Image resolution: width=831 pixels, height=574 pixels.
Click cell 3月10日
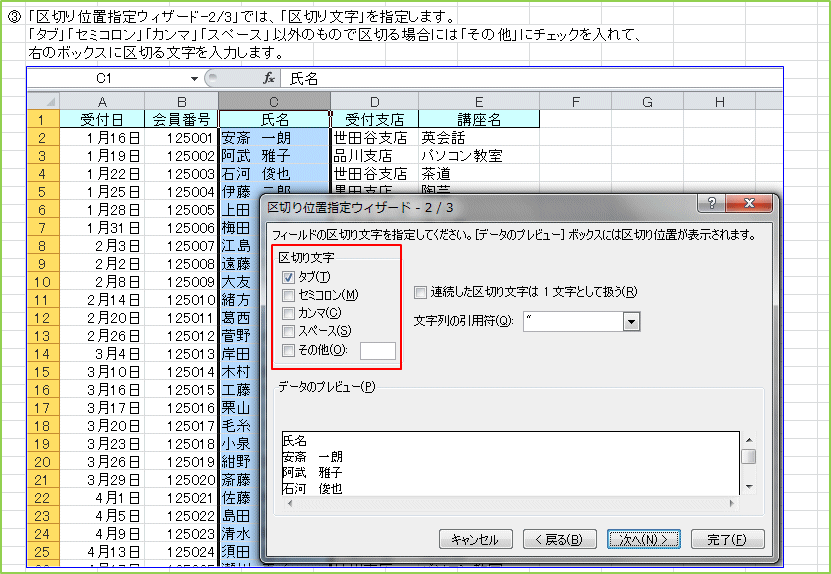tap(102, 372)
